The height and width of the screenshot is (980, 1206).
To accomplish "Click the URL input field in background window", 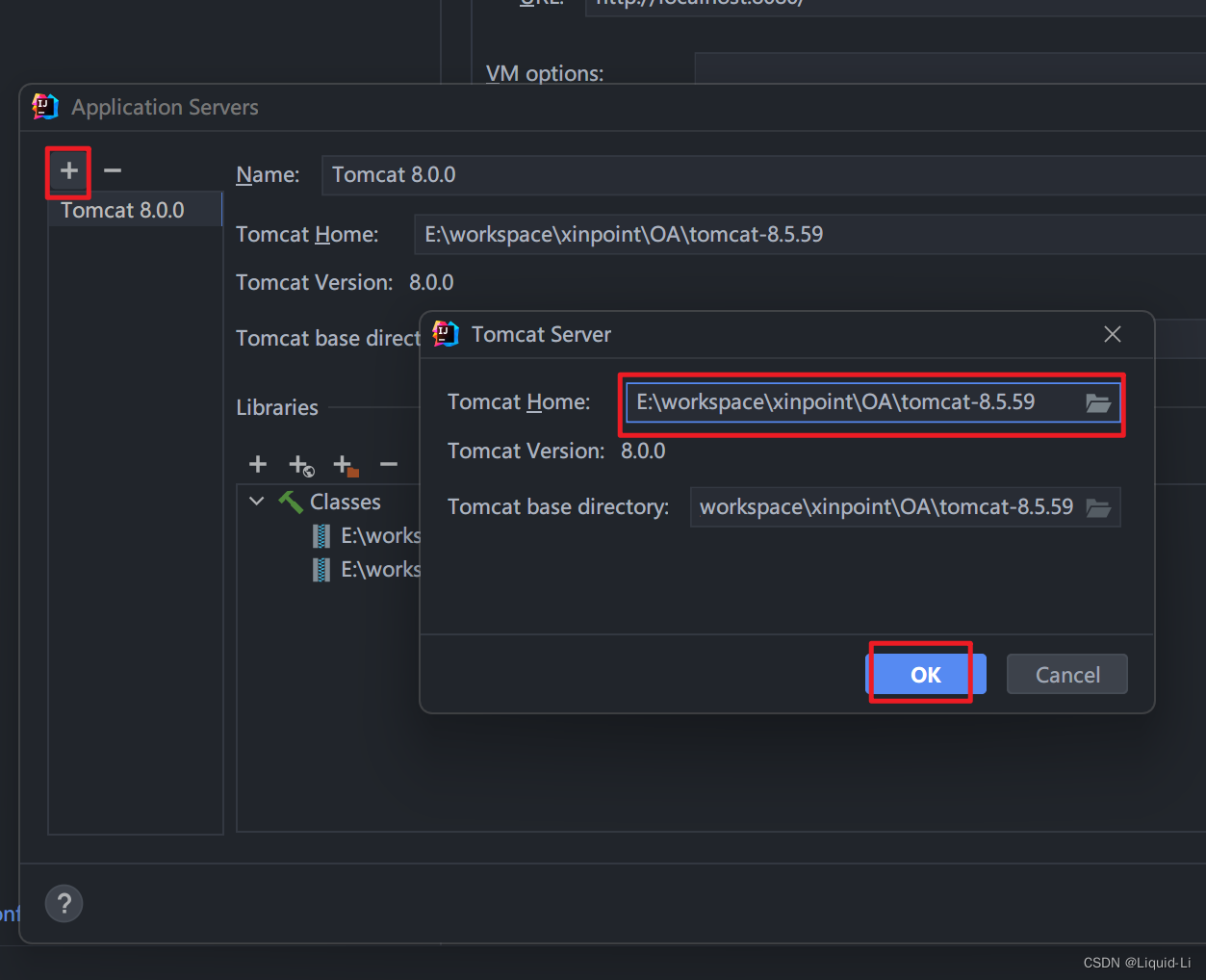I will (x=895, y=6).
